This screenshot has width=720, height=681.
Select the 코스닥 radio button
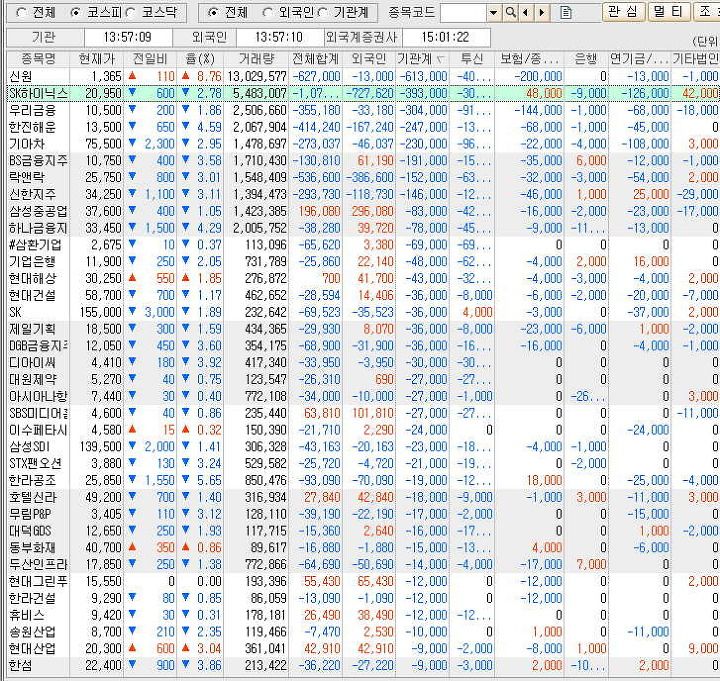[x=130, y=12]
